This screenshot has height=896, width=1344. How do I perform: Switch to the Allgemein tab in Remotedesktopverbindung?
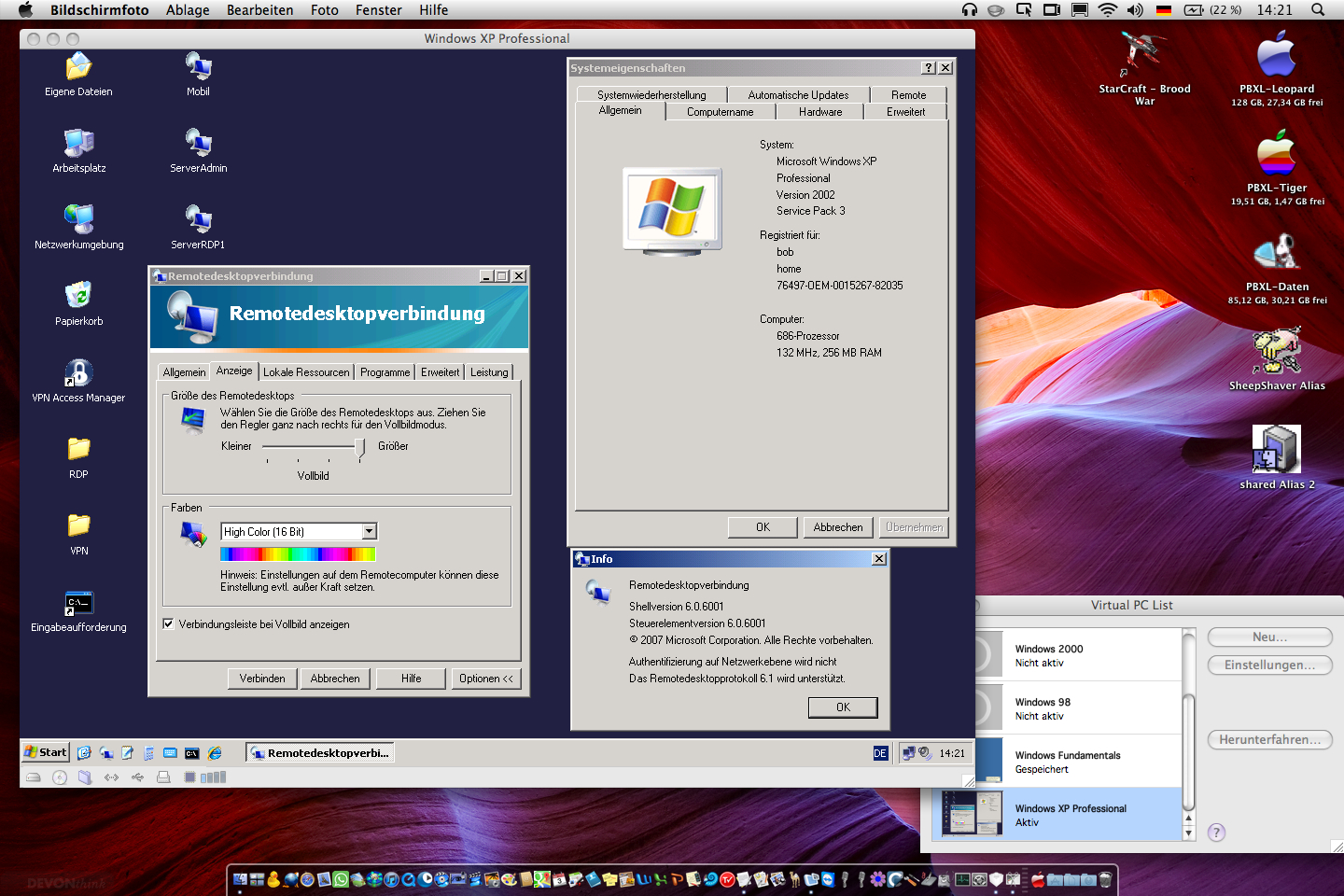[184, 371]
